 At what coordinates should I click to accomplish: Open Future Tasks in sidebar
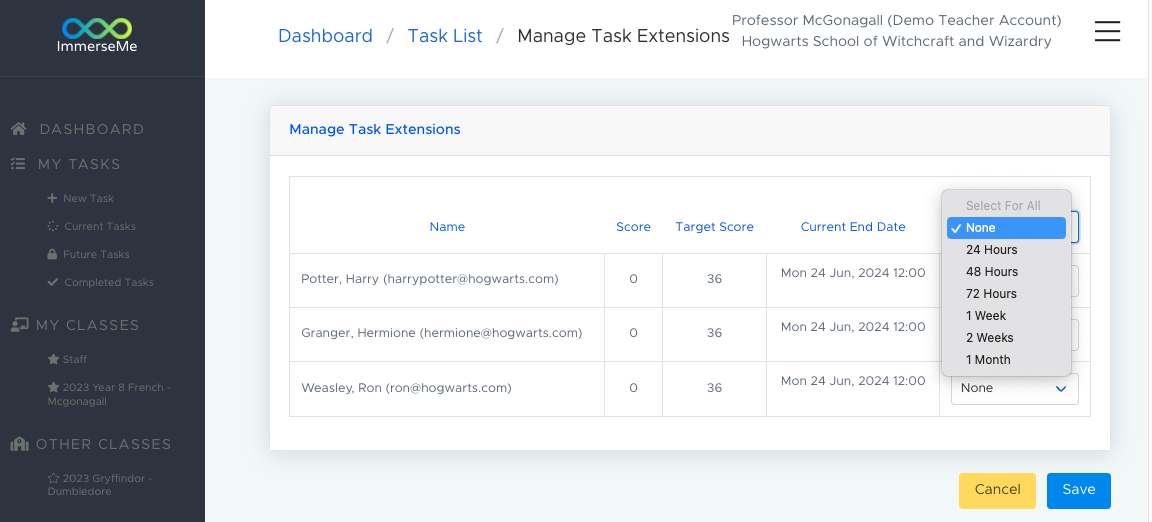click(96, 254)
